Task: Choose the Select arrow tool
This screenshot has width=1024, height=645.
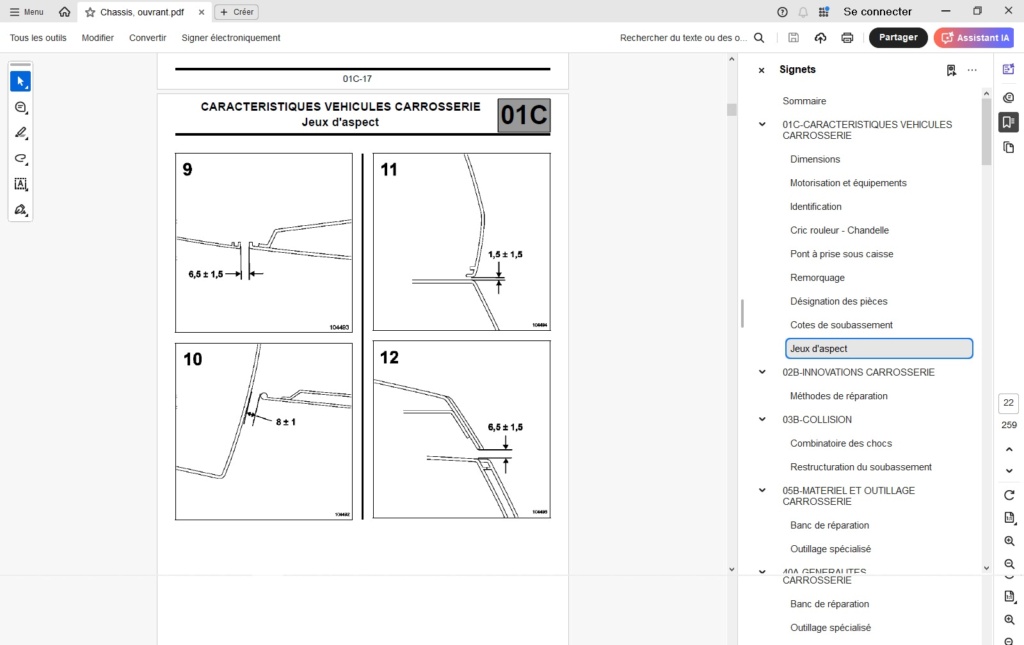Action: coord(20,82)
